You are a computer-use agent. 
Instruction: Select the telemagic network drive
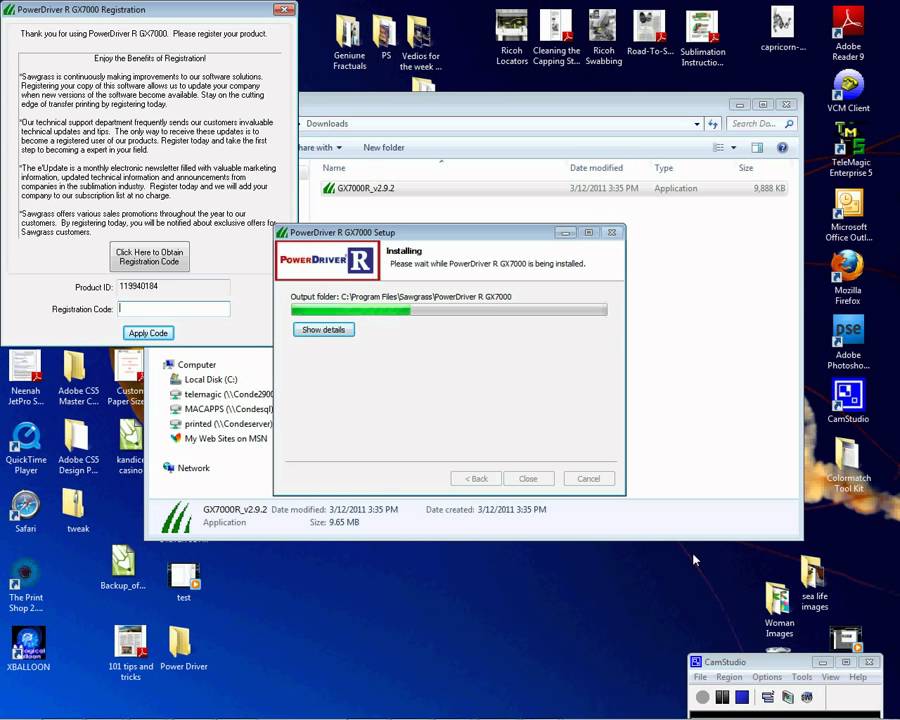(x=221, y=394)
